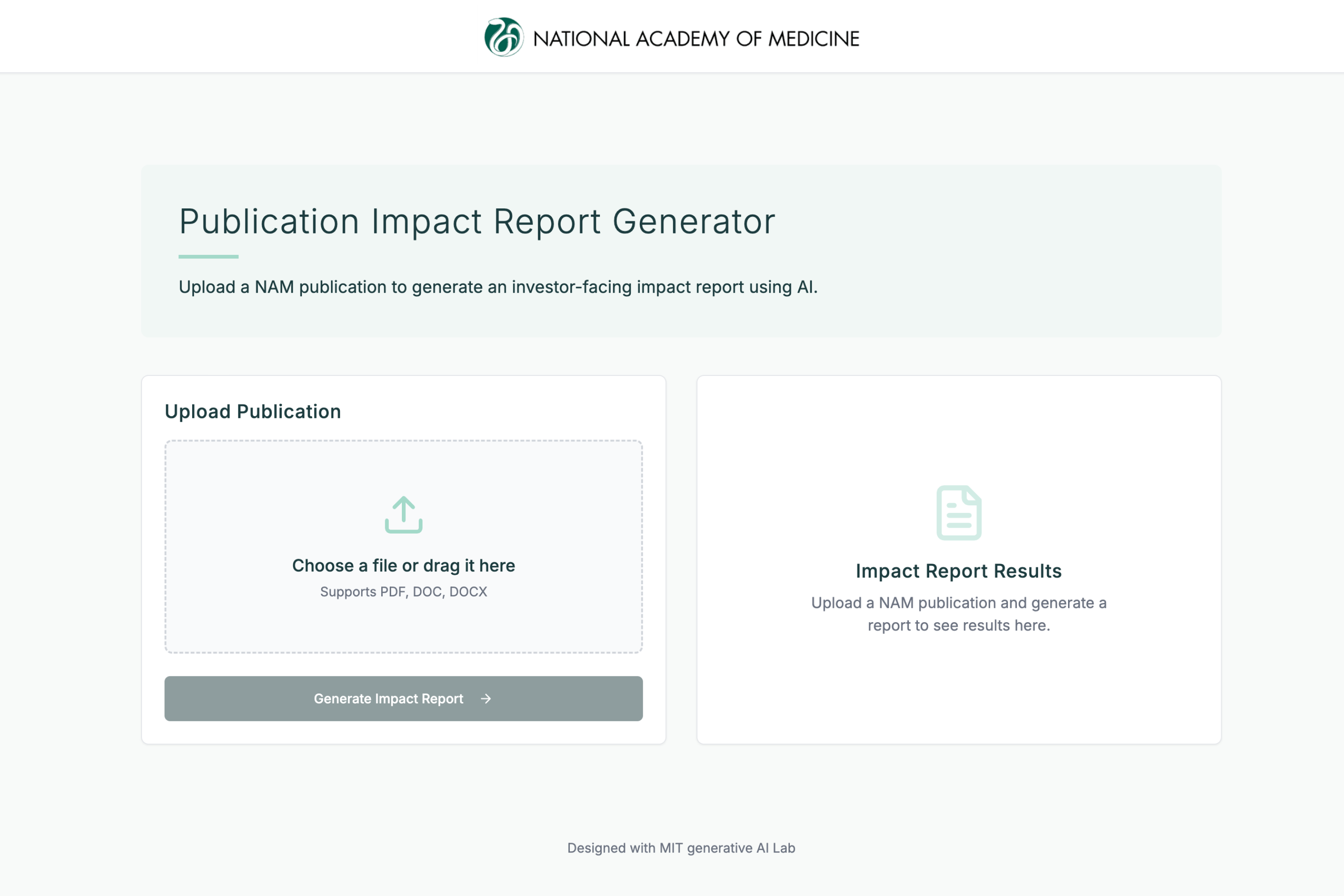Click "Choose a file or drag it here"
Screen dimensions: 1344x896
tap(404, 565)
